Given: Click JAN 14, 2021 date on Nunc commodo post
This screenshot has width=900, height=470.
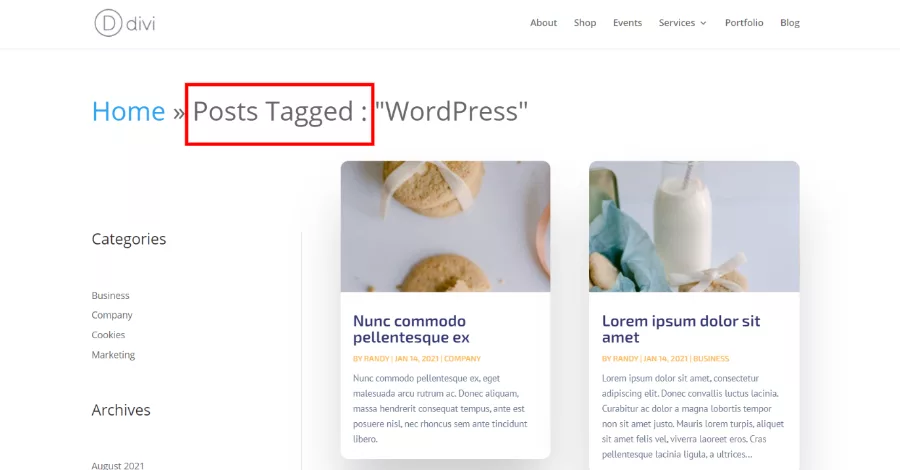Looking at the screenshot, I should click(417, 359).
